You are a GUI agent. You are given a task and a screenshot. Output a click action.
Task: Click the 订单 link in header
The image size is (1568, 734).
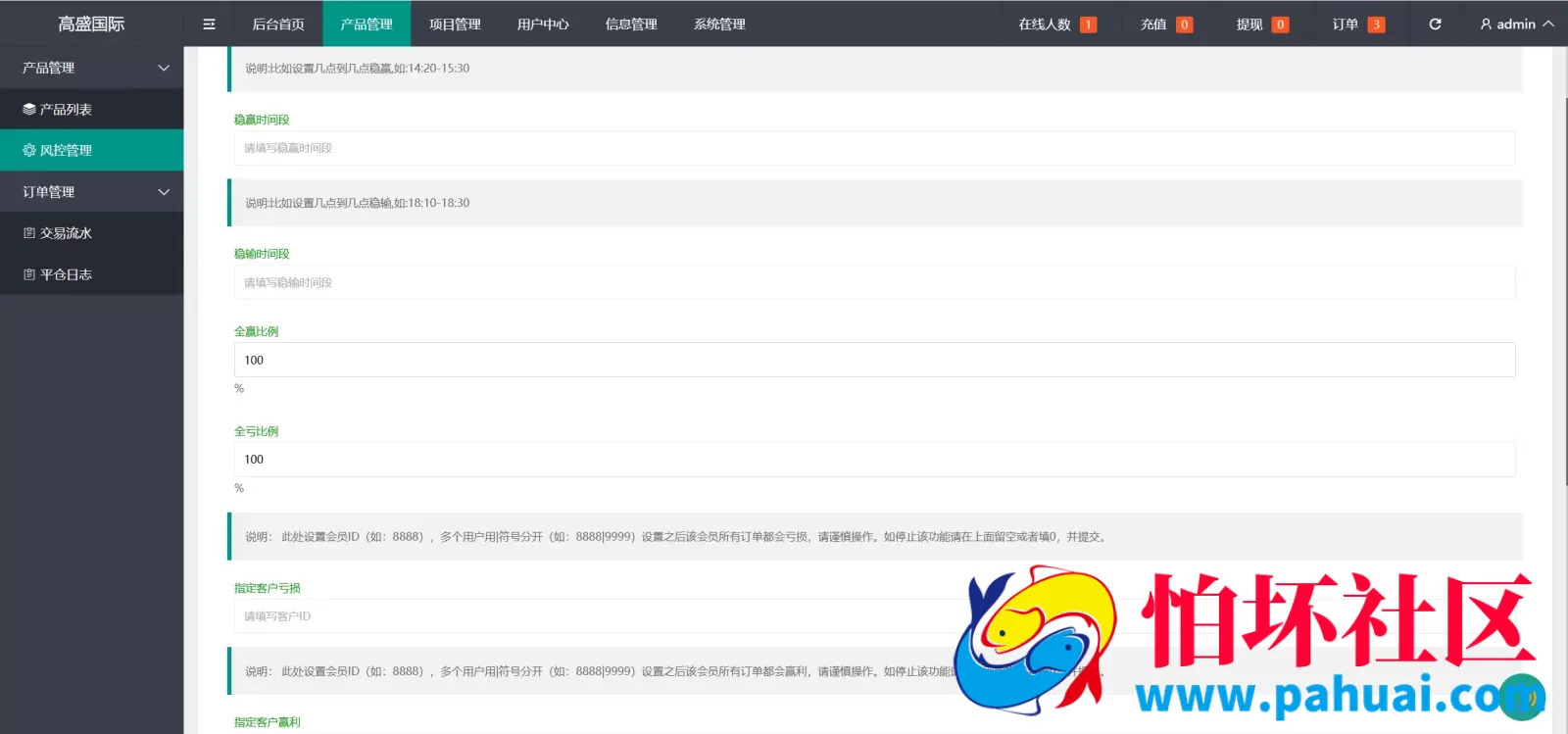[x=1346, y=24]
